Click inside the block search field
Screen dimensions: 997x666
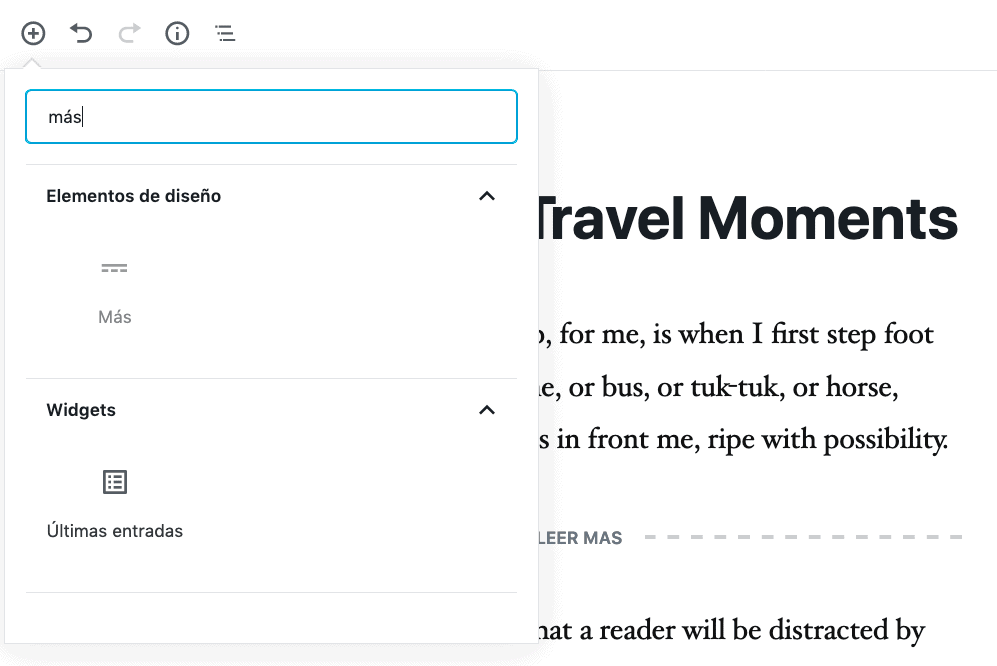271,117
